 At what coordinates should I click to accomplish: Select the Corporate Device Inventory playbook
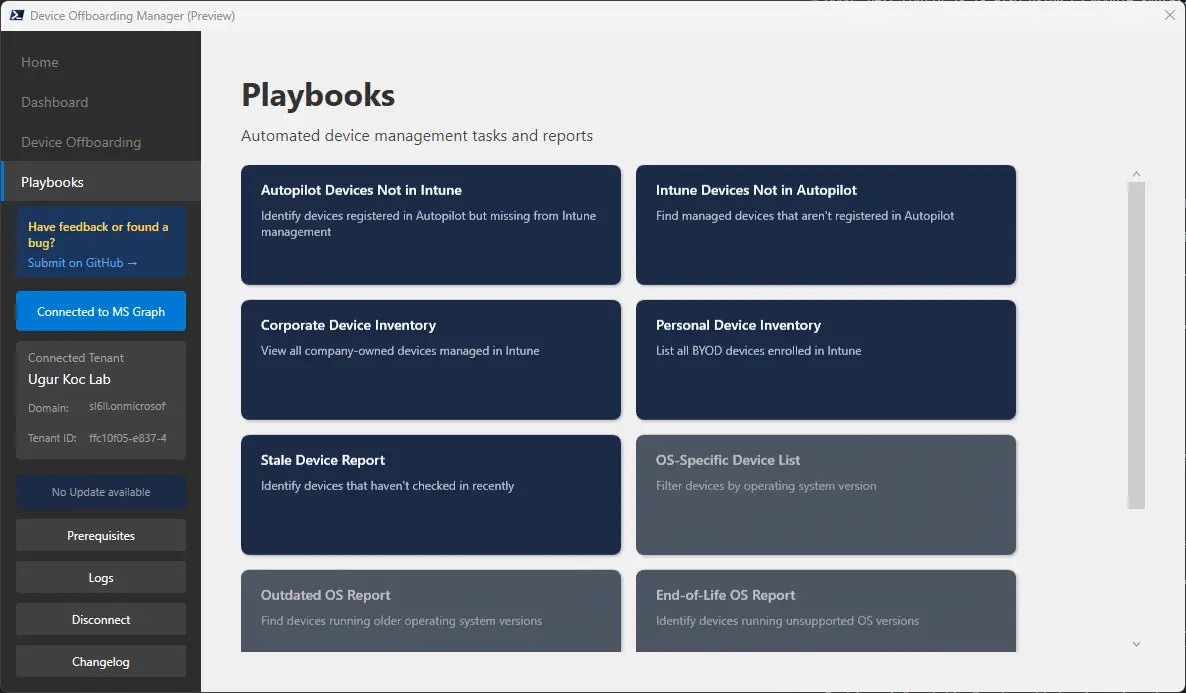tap(430, 360)
